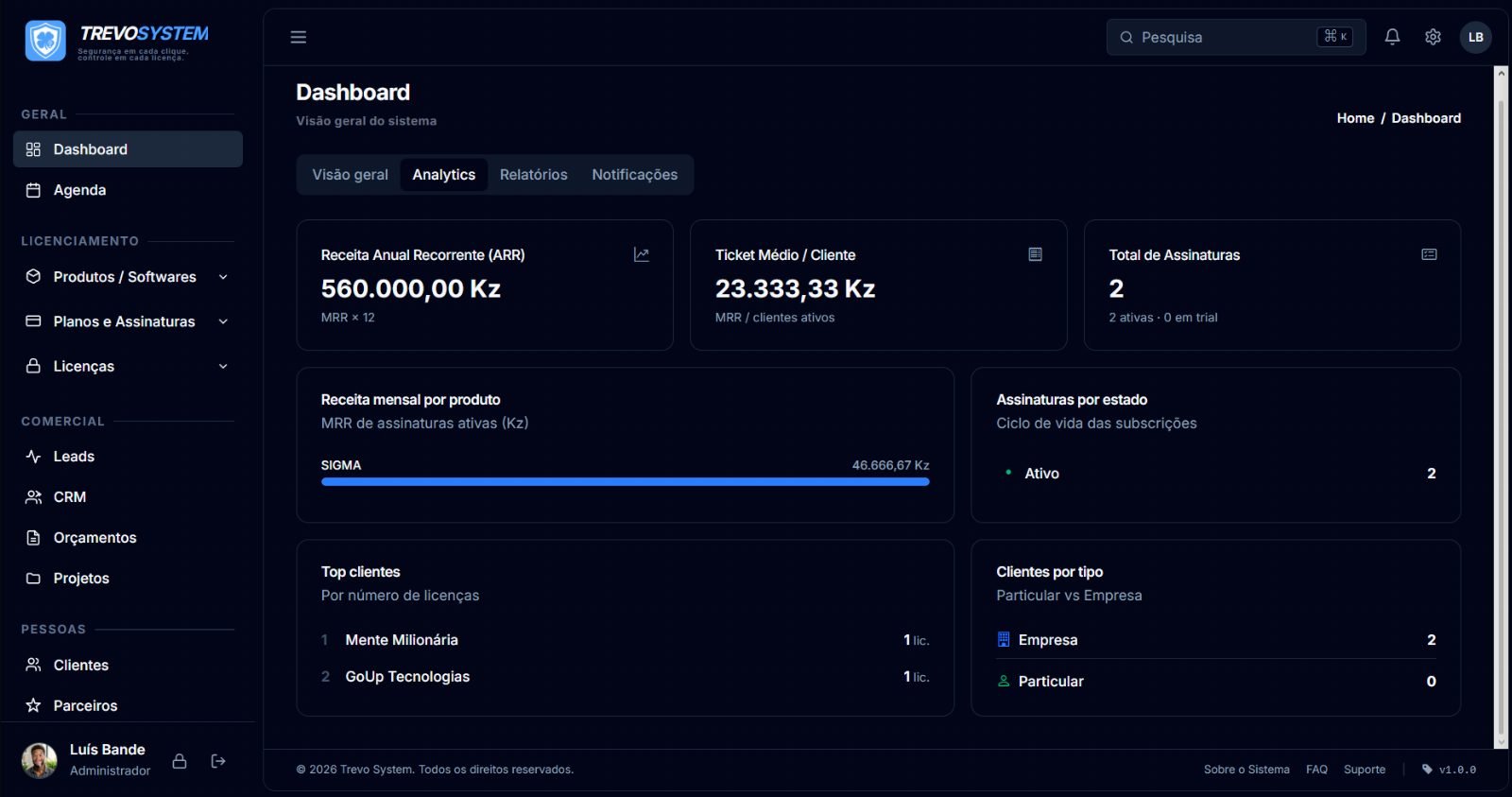This screenshot has width=1512, height=797.
Task: Click the Trevo System shield logo
Action: click(x=45, y=41)
